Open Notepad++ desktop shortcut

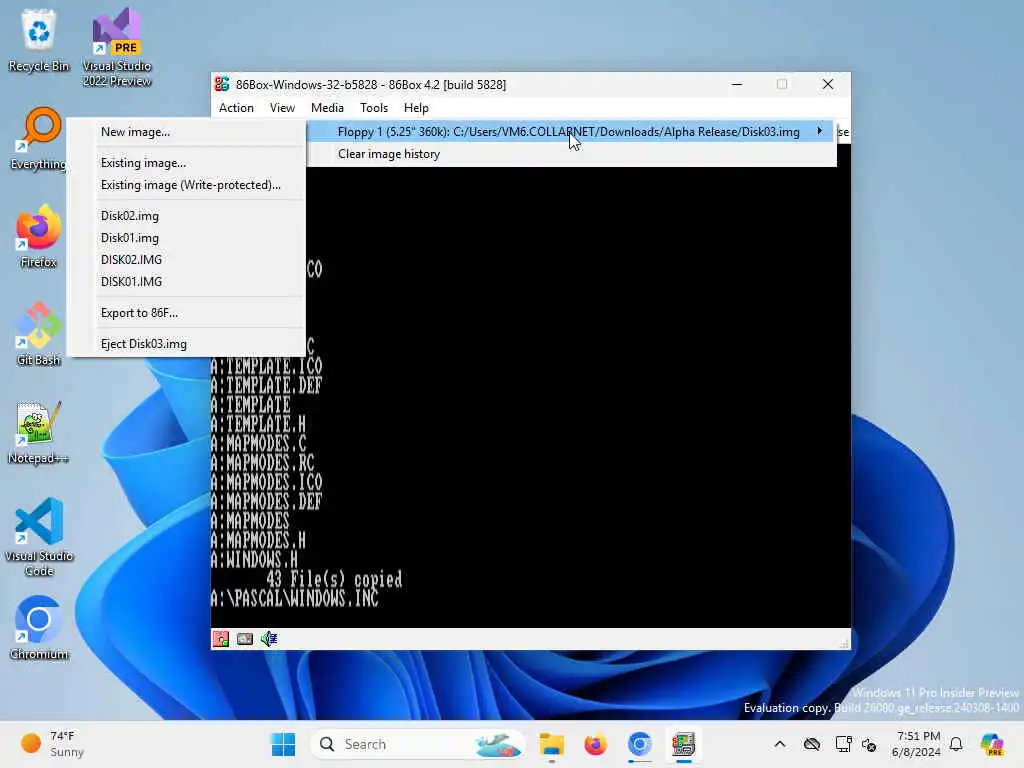click(39, 432)
